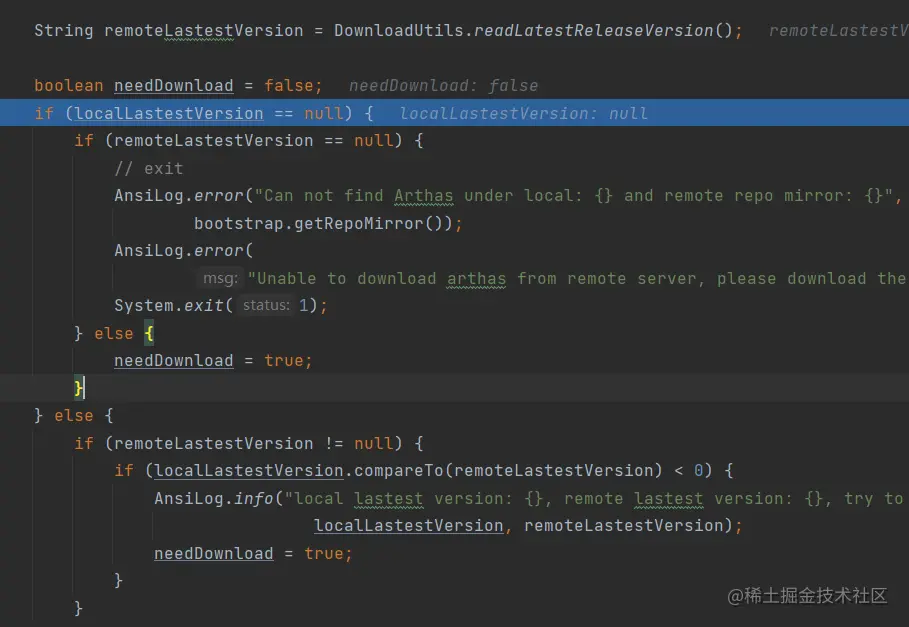Click 'needDownload' in the boolean declaration

click(173, 86)
